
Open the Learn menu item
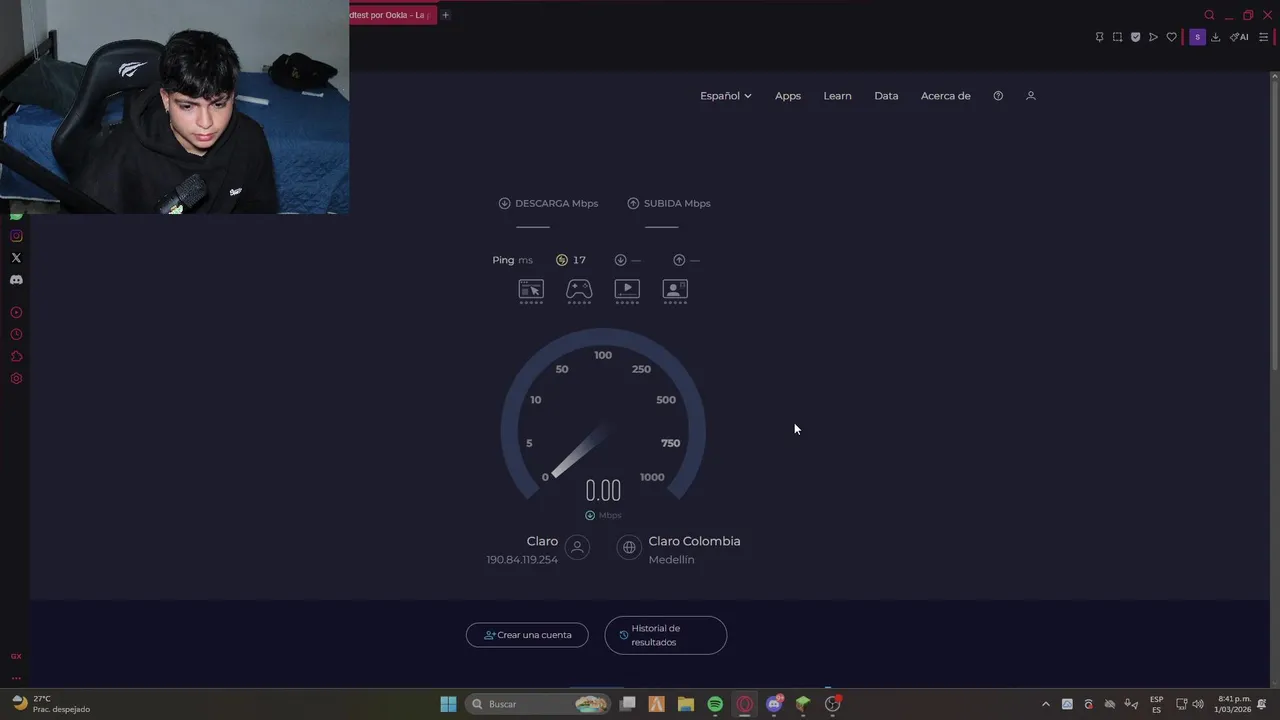[837, 96]
